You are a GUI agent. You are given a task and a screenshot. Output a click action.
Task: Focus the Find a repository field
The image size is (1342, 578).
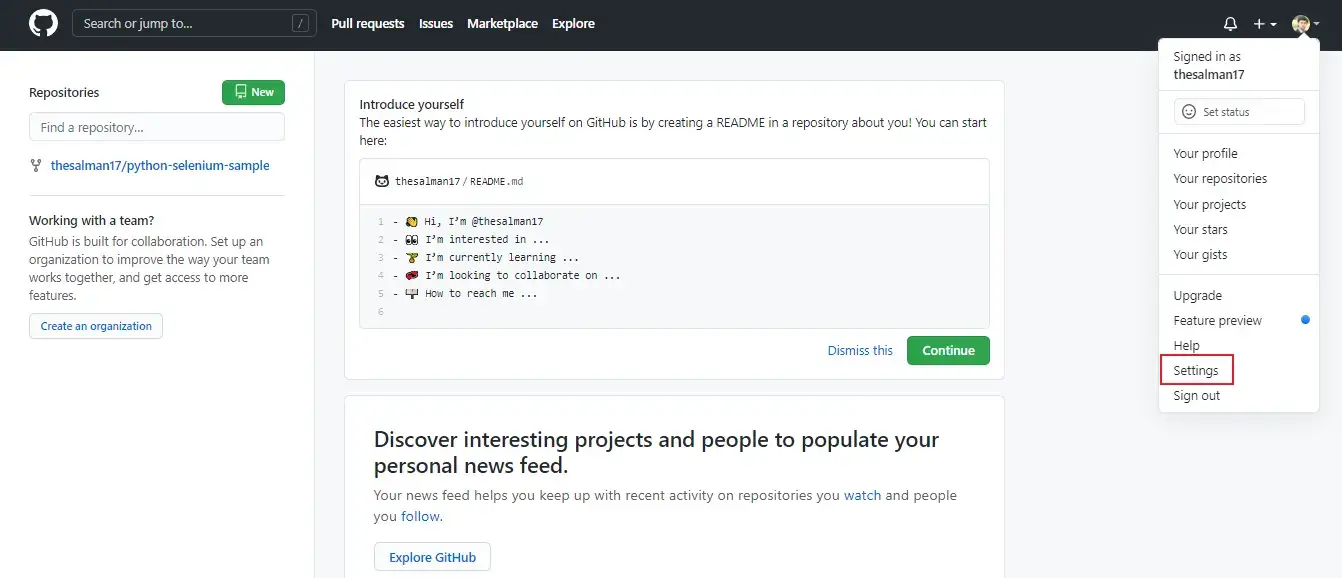click(155, 127)
